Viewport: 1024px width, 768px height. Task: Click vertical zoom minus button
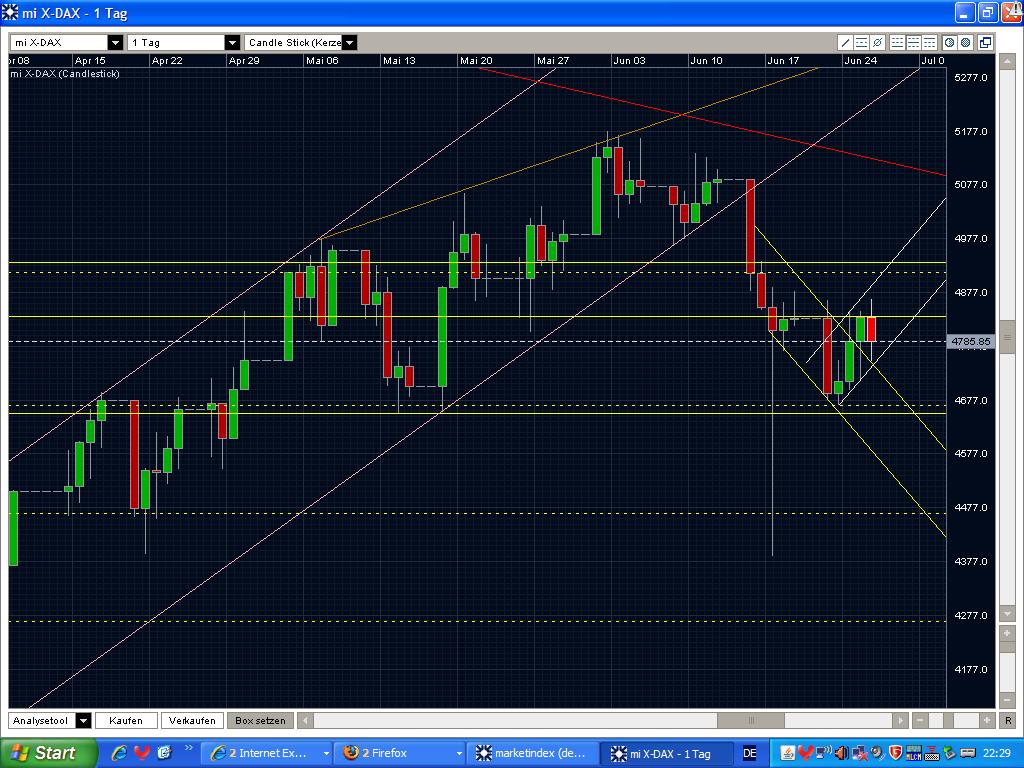(1007, 699)
